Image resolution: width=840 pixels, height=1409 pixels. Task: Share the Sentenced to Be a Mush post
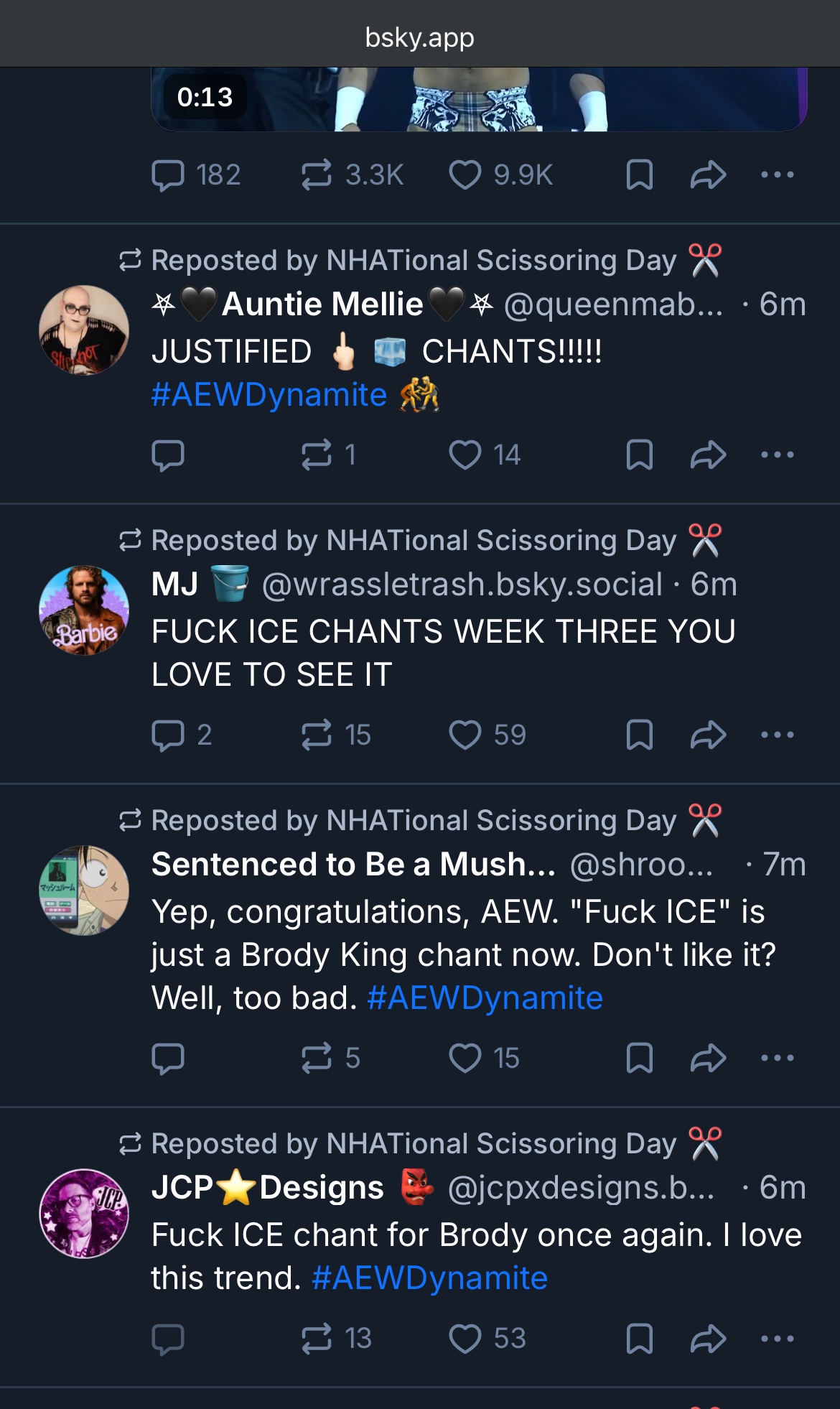point(708,1058)
